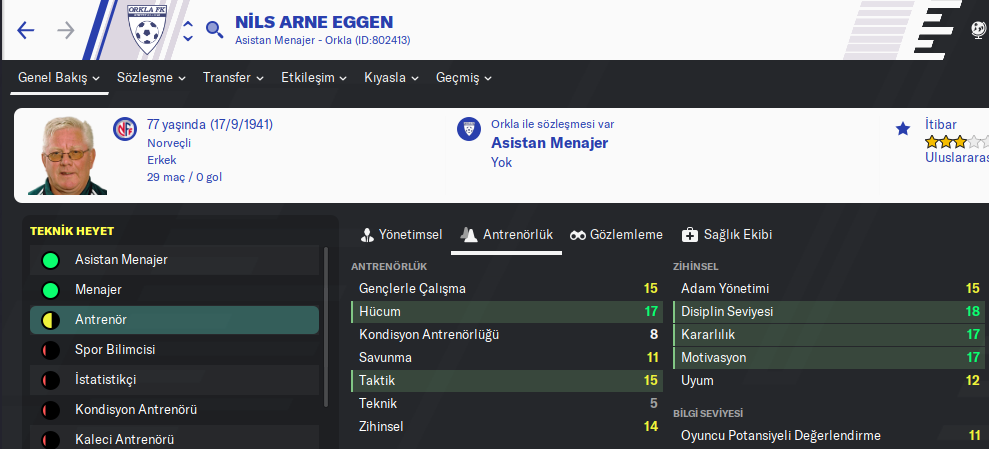
Task: Click the Asistan Menajer contract link
Action: [x=549, y=143]
